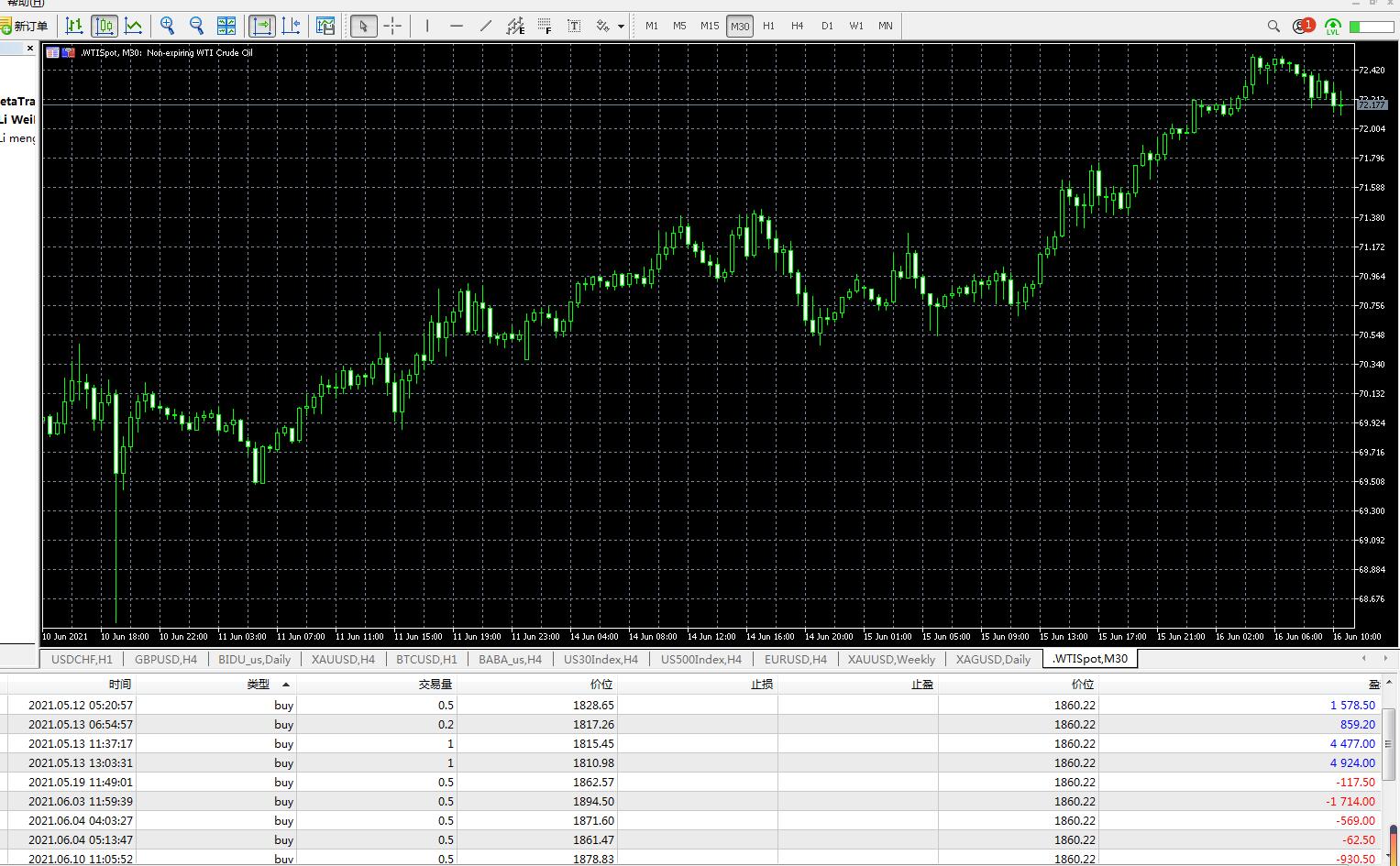Select the equidistant channel tool
This screenshot has width=1400, height=866.
coord(515,26)
